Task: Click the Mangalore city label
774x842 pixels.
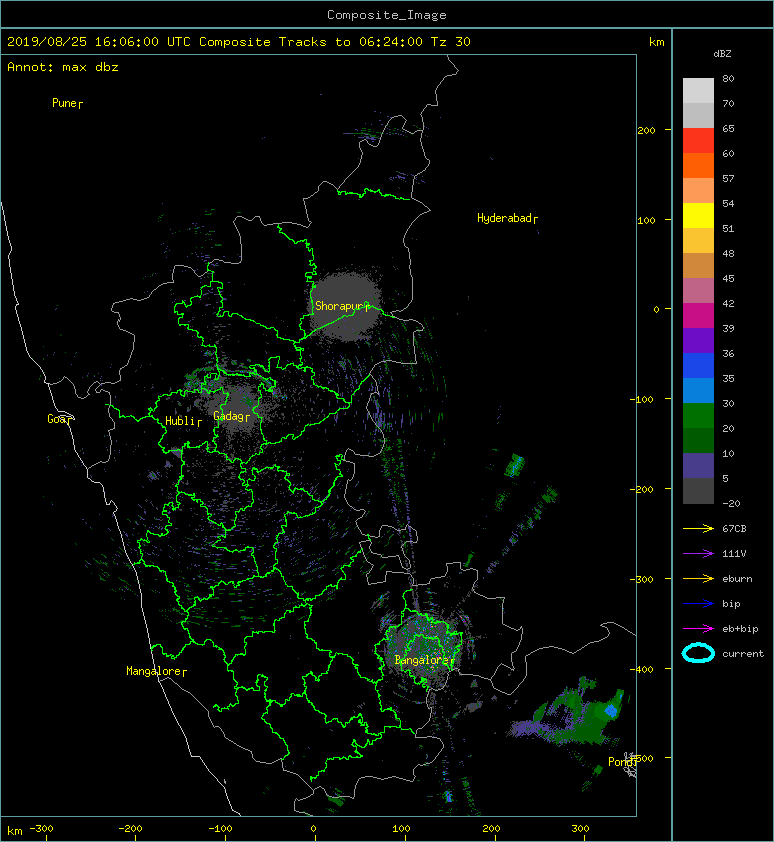Action: point(156,671)
